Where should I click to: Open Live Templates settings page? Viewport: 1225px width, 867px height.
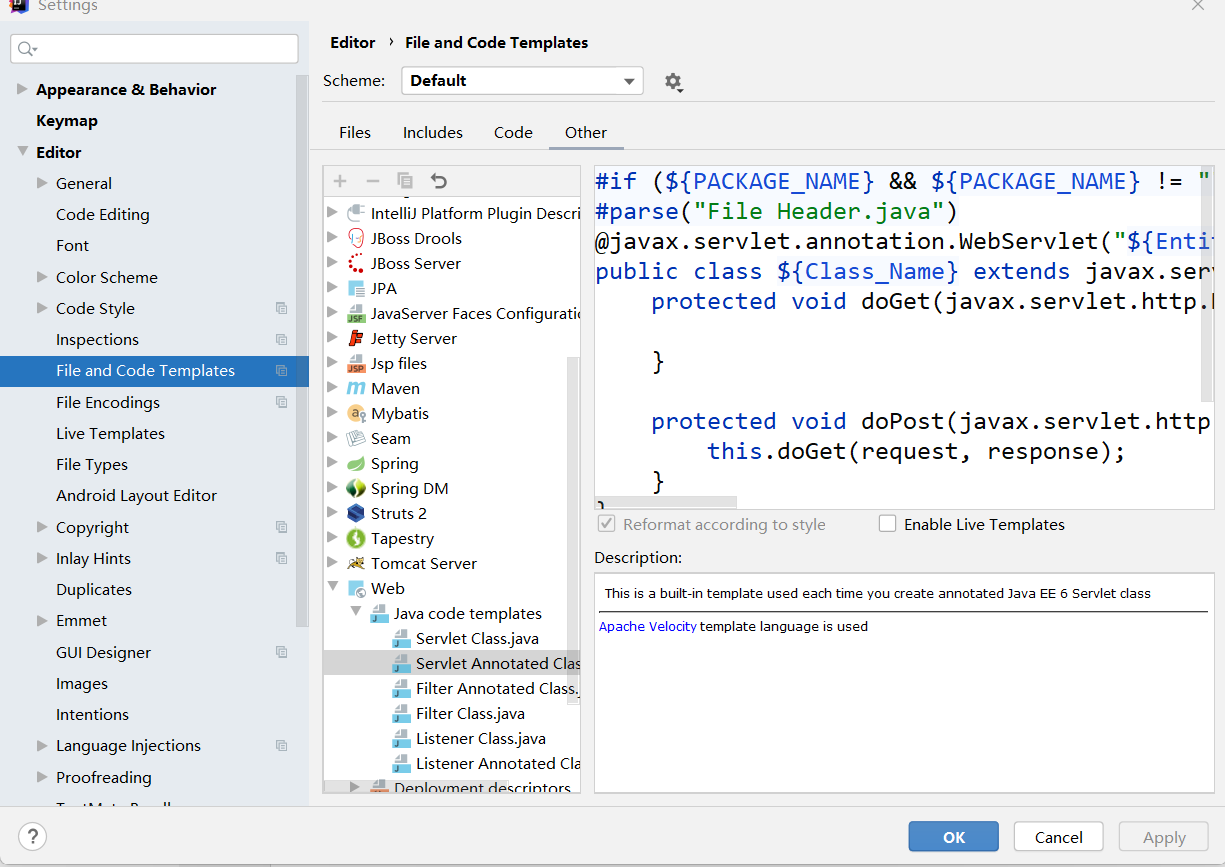(x=110, y=433)
